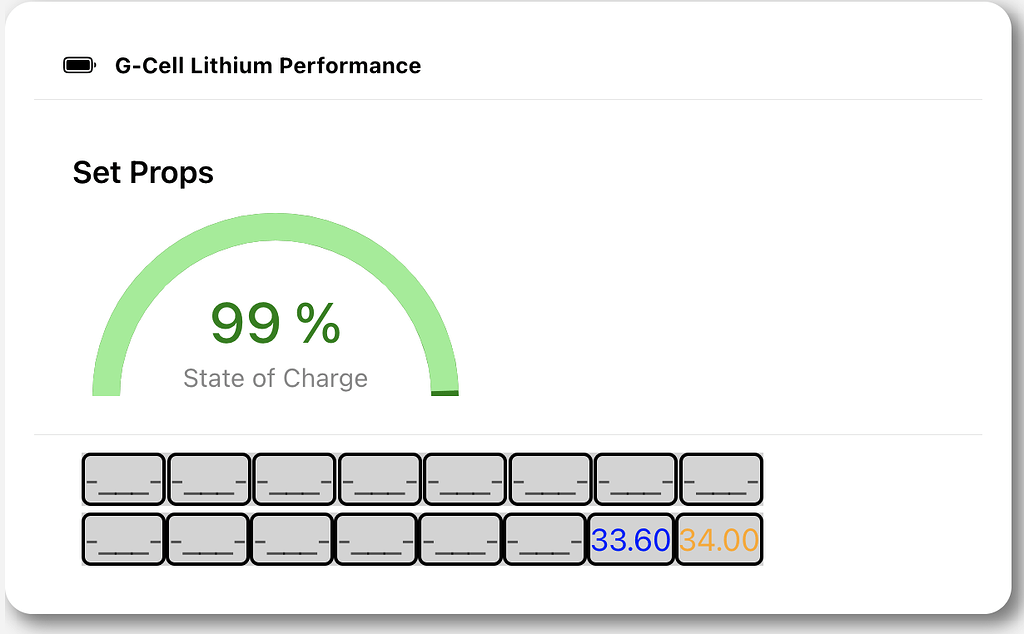Select the first battery cell in bottom row
This screenshot has height=634, width=1024.
coord(123,538)
